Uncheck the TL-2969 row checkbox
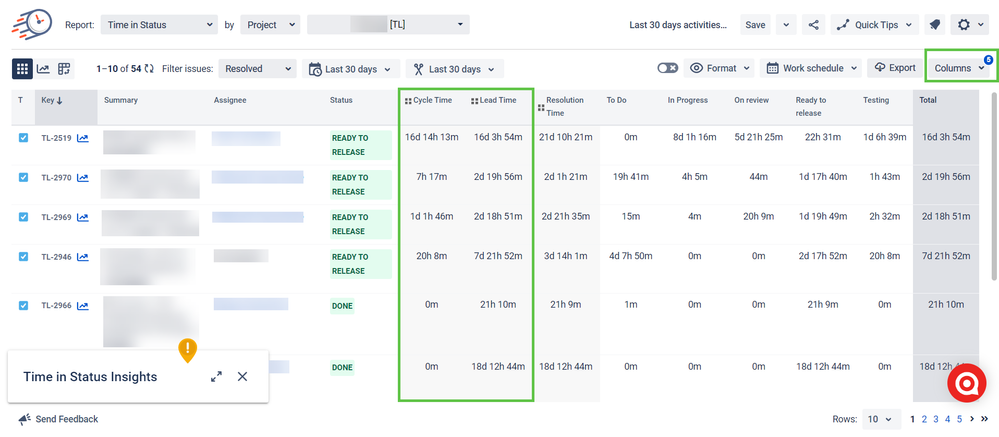The image size is (999, 437). coord(24,217)
